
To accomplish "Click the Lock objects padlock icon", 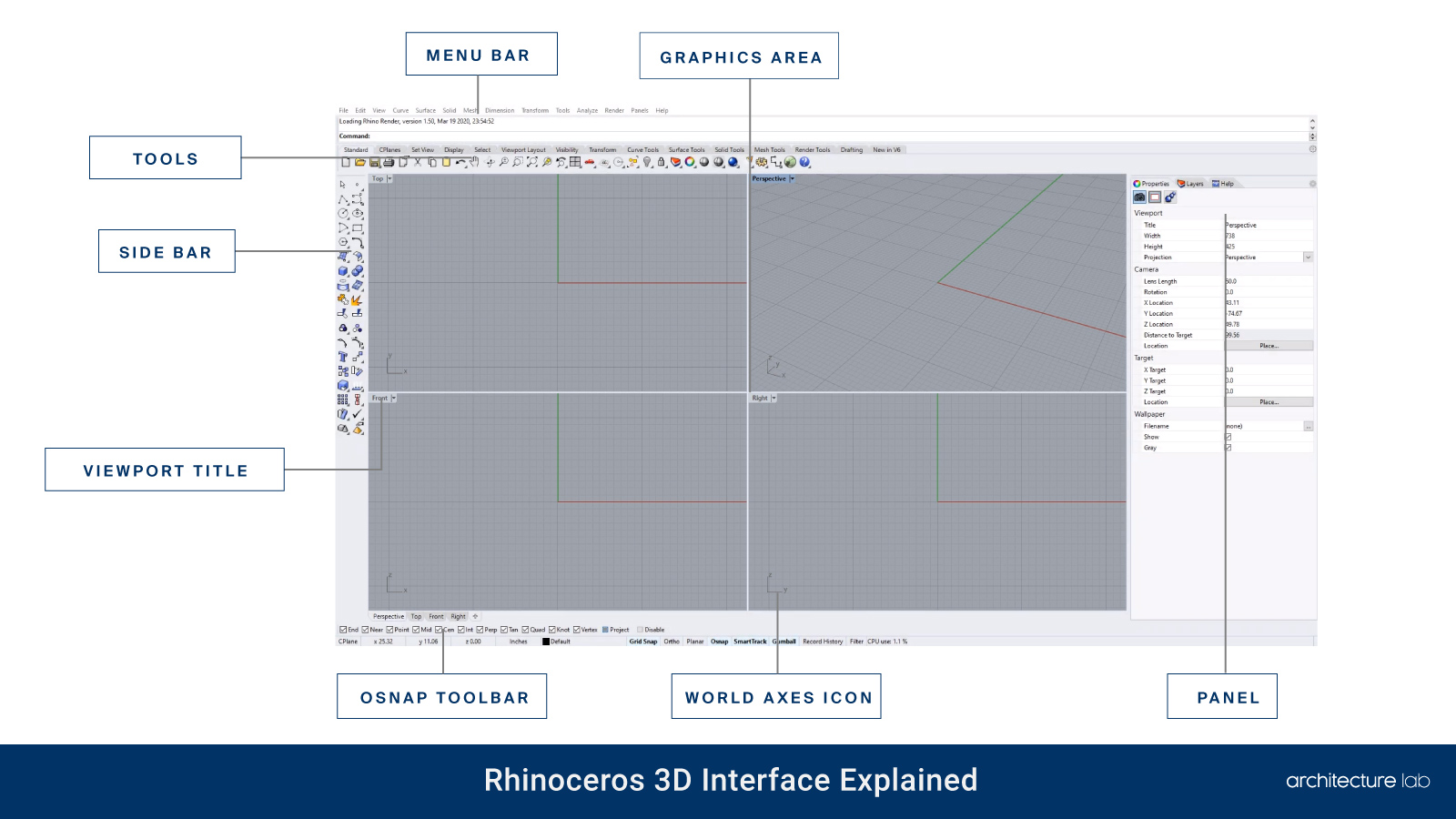I will click(661, 163).
